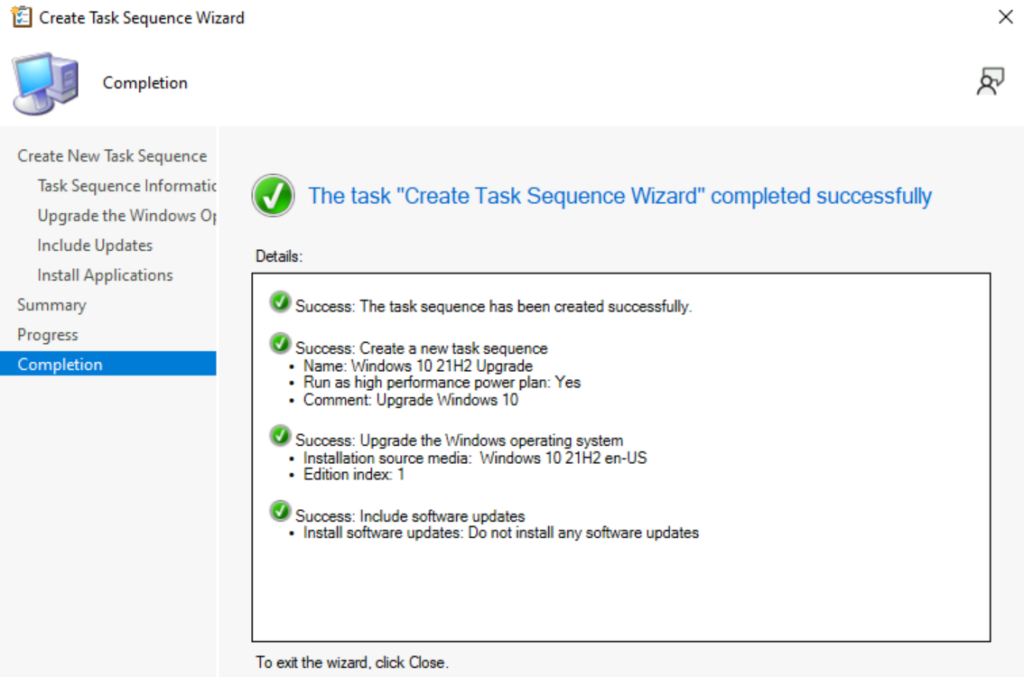Click green check next to 'task sequence has been created'
This screenshot has width=1024, height=677.
280,302
